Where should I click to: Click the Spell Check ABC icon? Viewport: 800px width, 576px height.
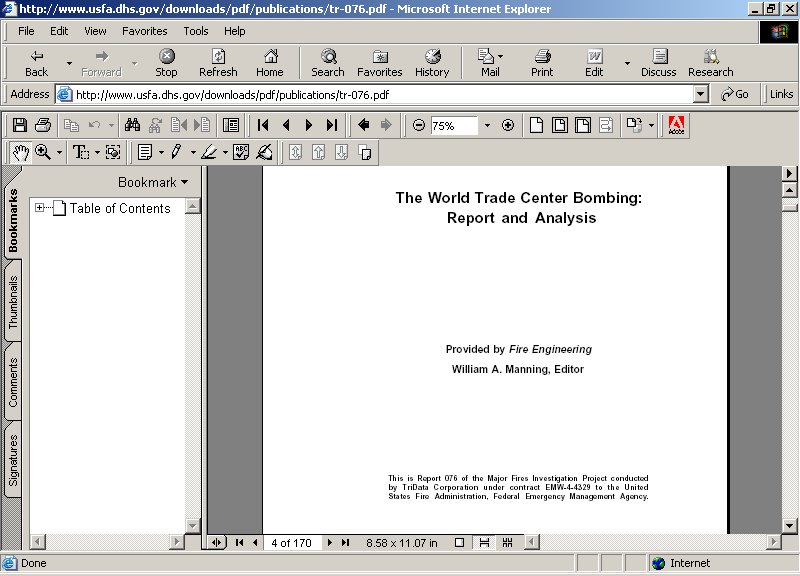click(x=240, y=152)
